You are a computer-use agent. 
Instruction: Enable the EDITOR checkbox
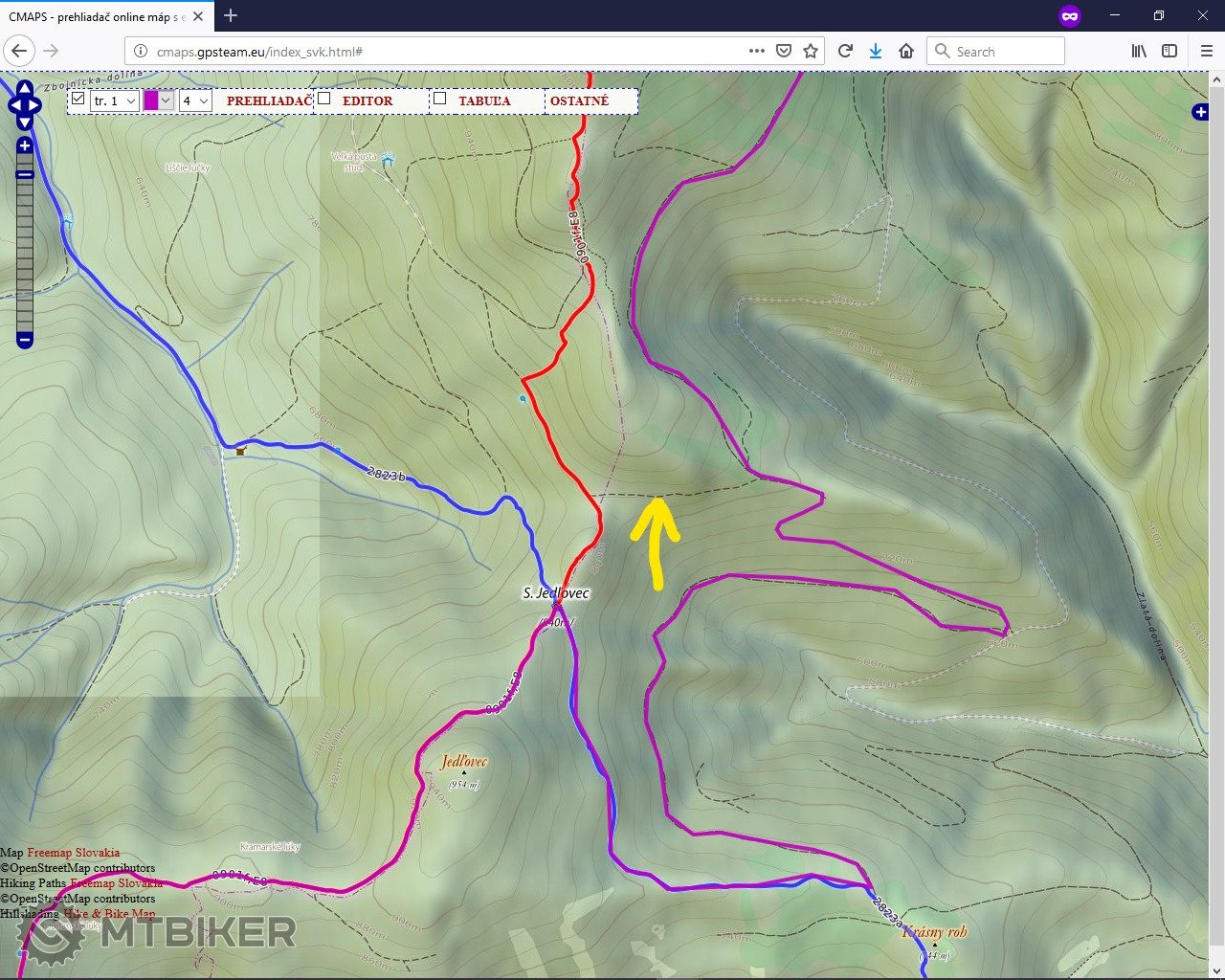coord(324,99)
